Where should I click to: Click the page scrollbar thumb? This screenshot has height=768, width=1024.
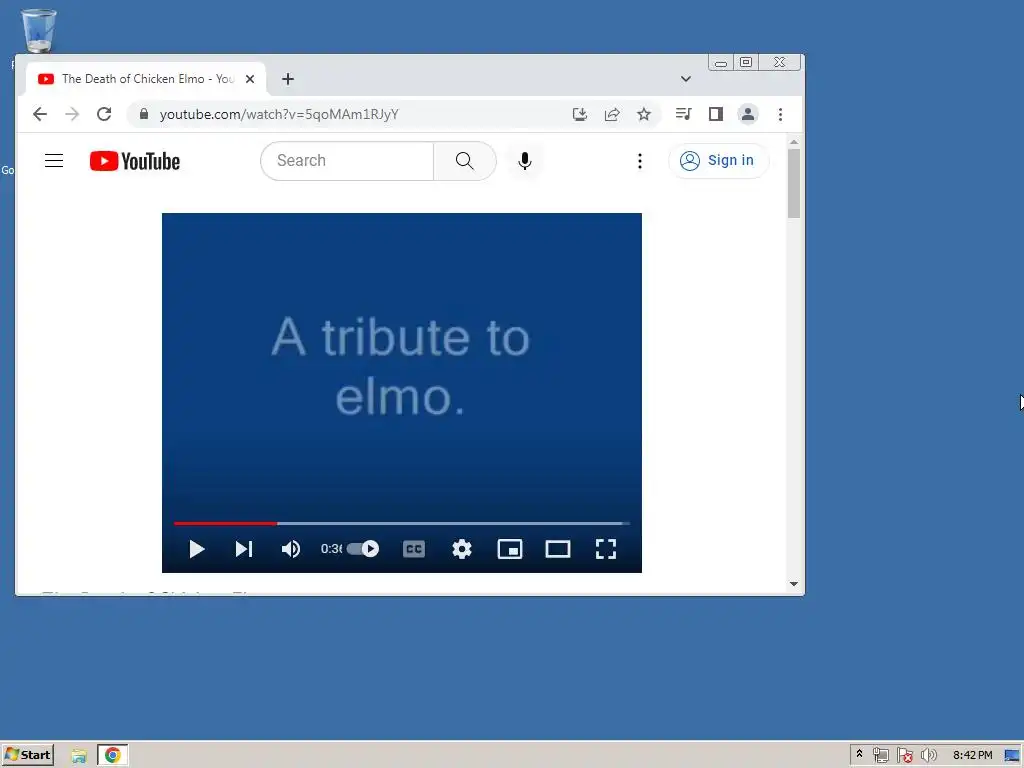pyautogui.click(x=794, y=184)
